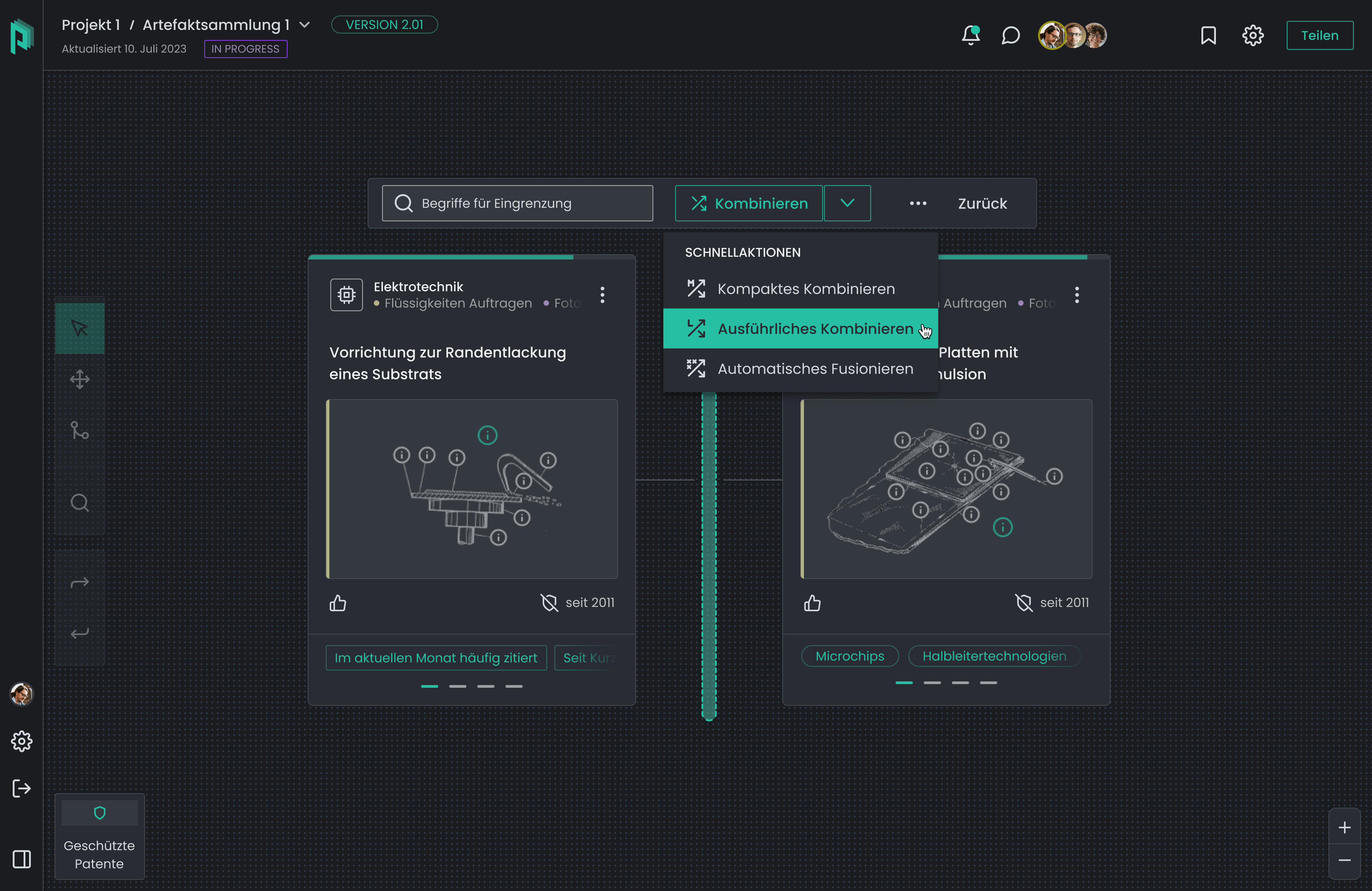Image resolution: width=1372 pixels, height=891 pixels.
Task: Select the arrow/selection tool in sidebar
Action: (79, 328)
